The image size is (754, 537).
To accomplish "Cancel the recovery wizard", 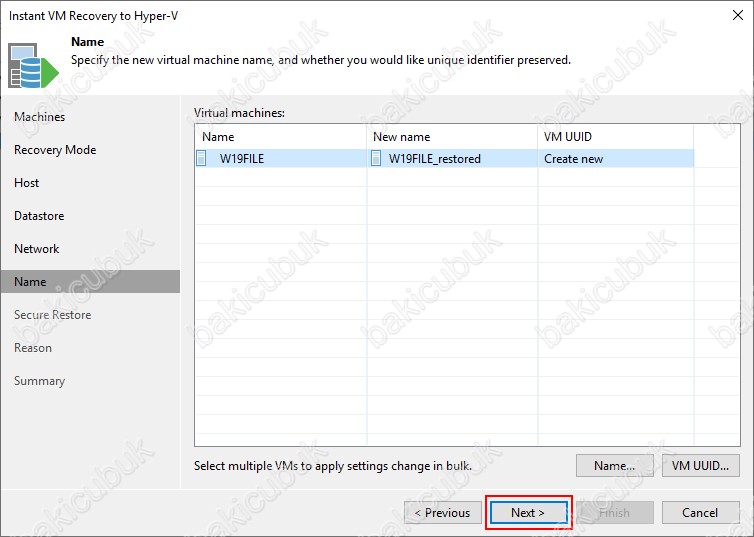I will (x=700, y=512).
